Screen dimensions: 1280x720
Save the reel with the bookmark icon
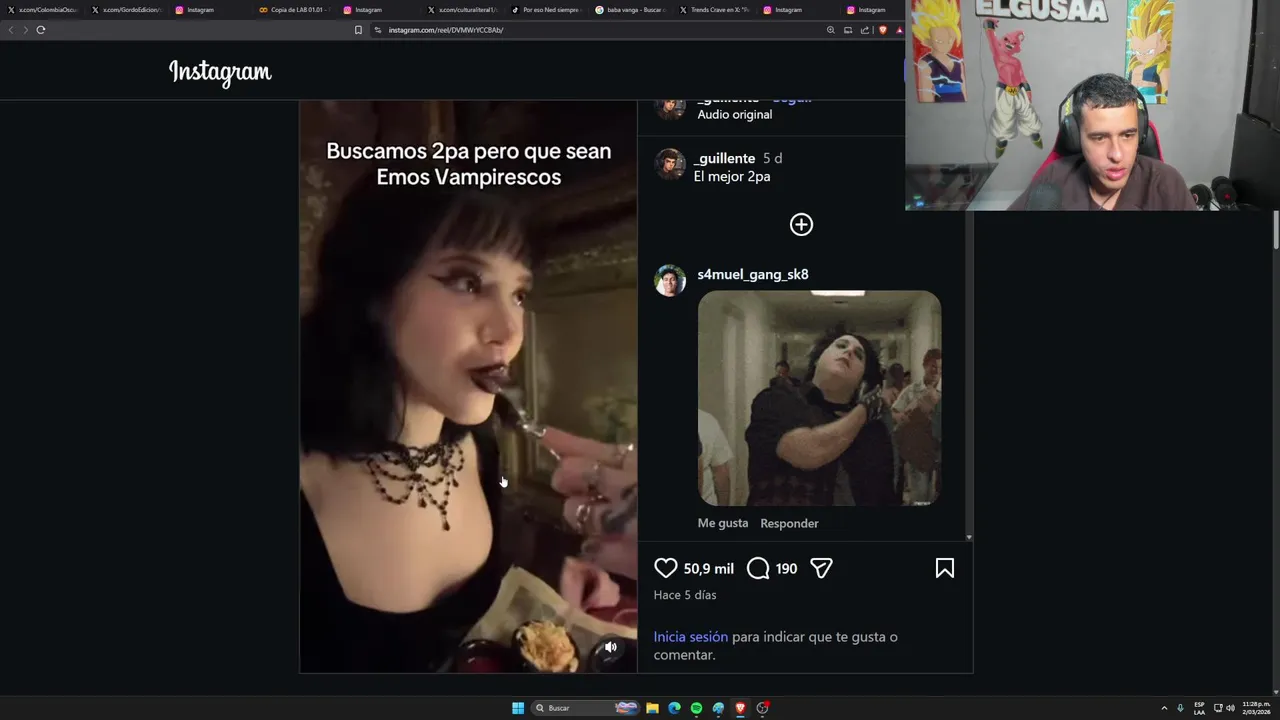point(944,568)
